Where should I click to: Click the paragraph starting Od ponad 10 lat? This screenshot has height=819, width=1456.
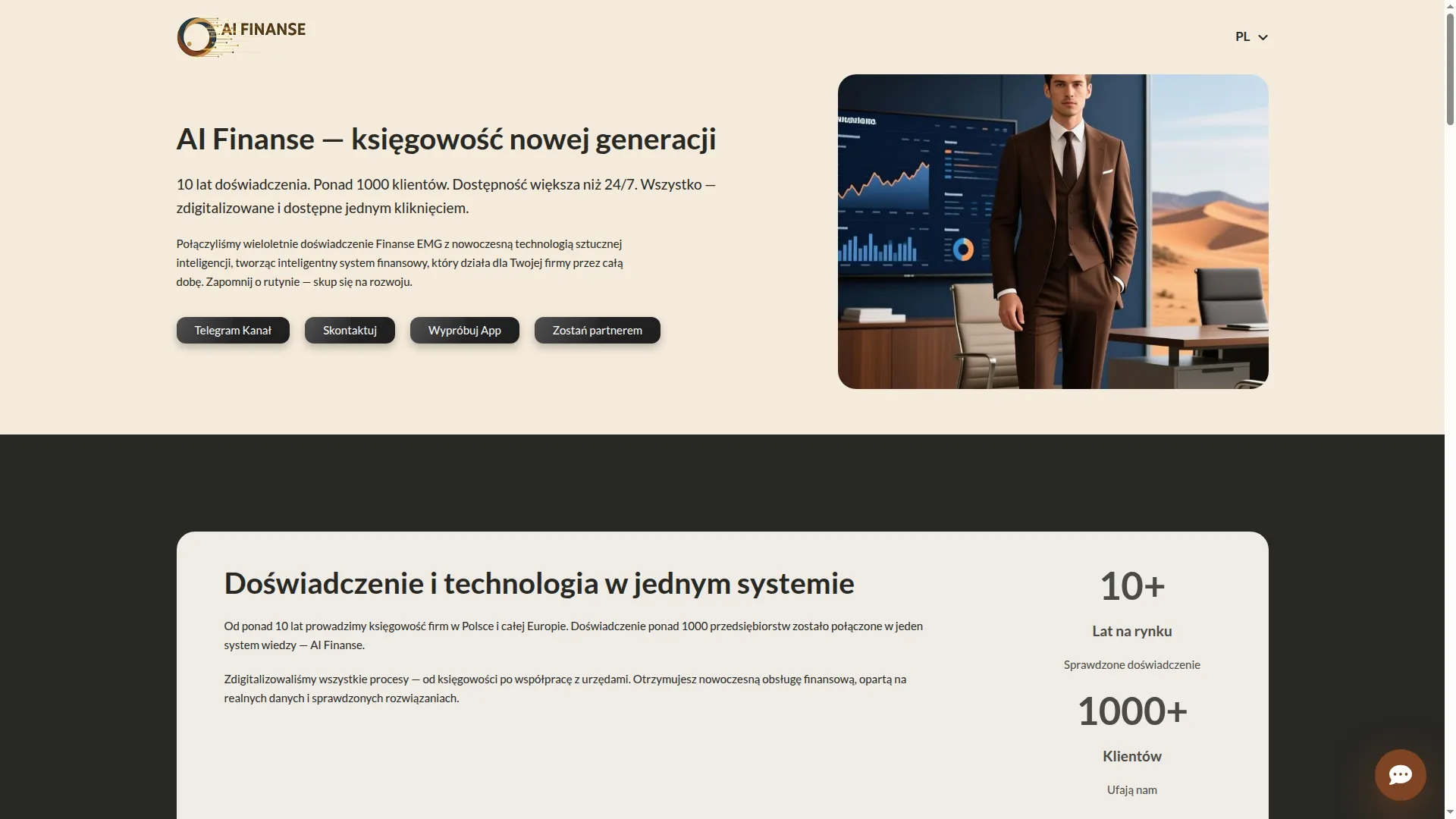pos(573,635)
